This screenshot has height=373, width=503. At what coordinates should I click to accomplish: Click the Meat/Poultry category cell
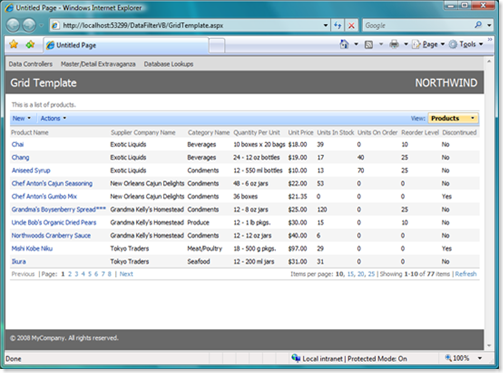205,248
